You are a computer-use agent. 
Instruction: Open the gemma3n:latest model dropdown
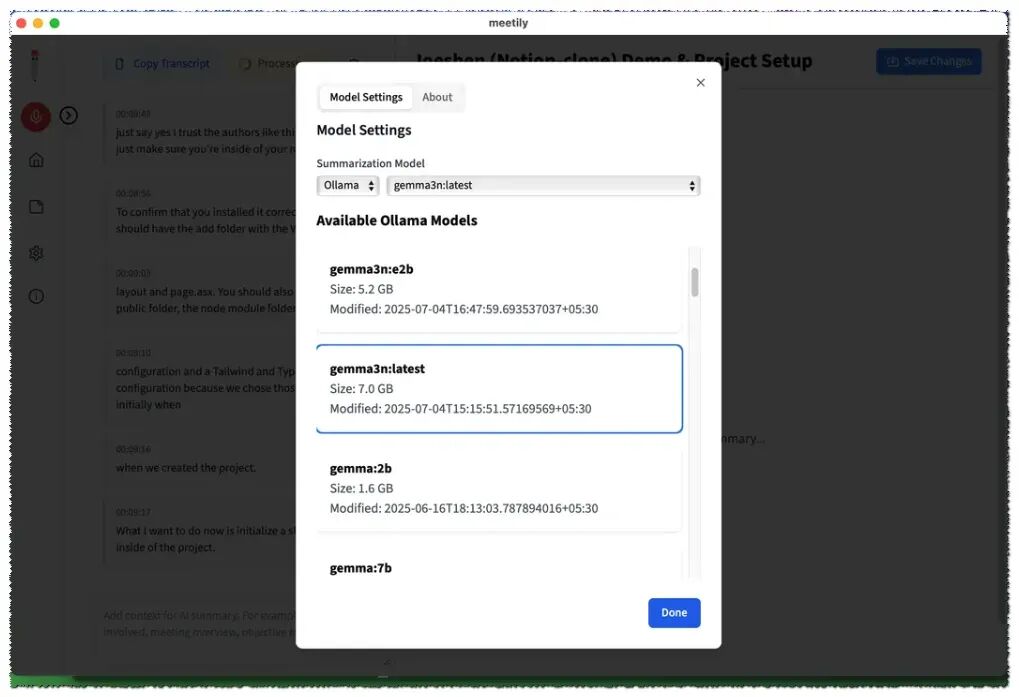point(543,186)
